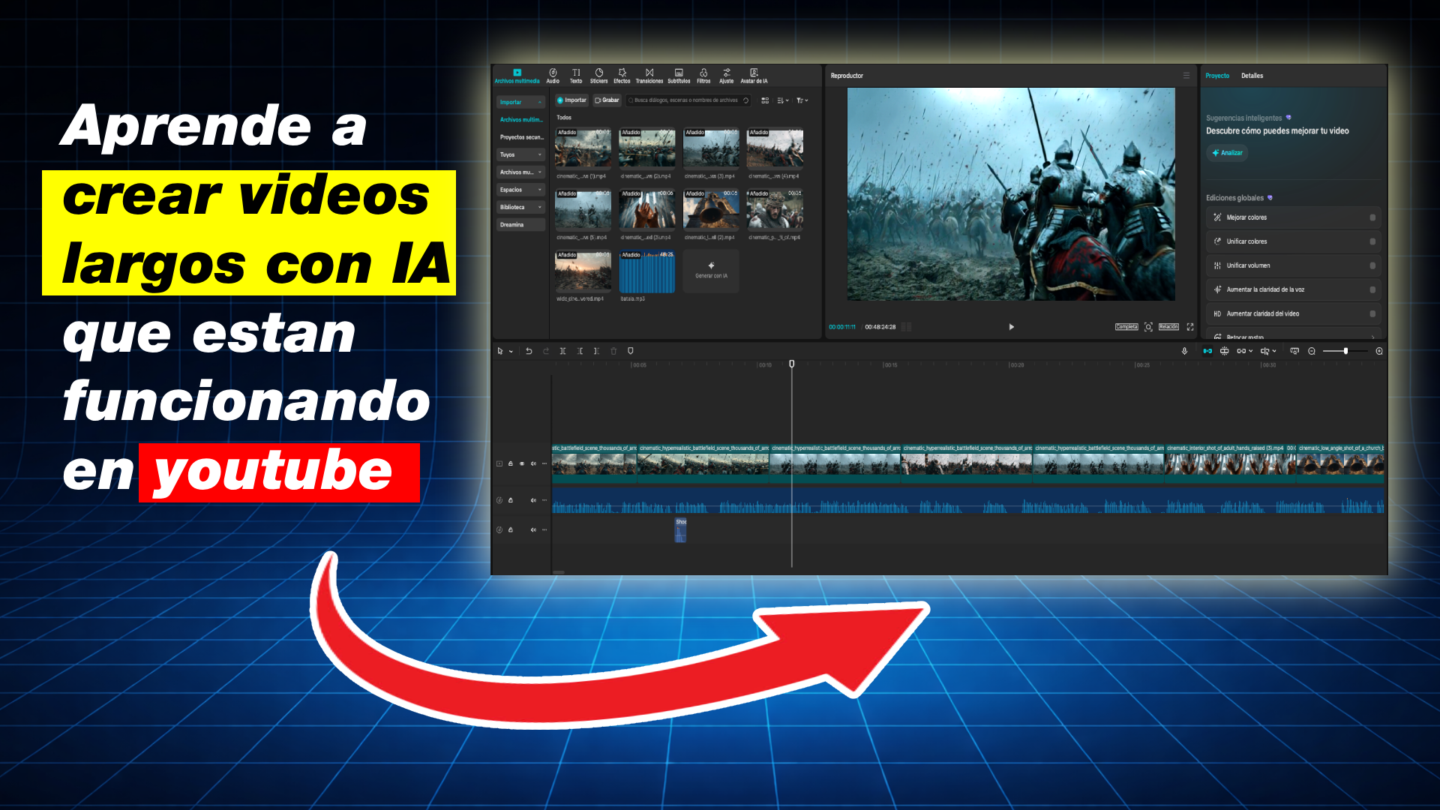Focus the media search field
The width and height of the screenshot is (1440, 810).
(x=688, y=100)
